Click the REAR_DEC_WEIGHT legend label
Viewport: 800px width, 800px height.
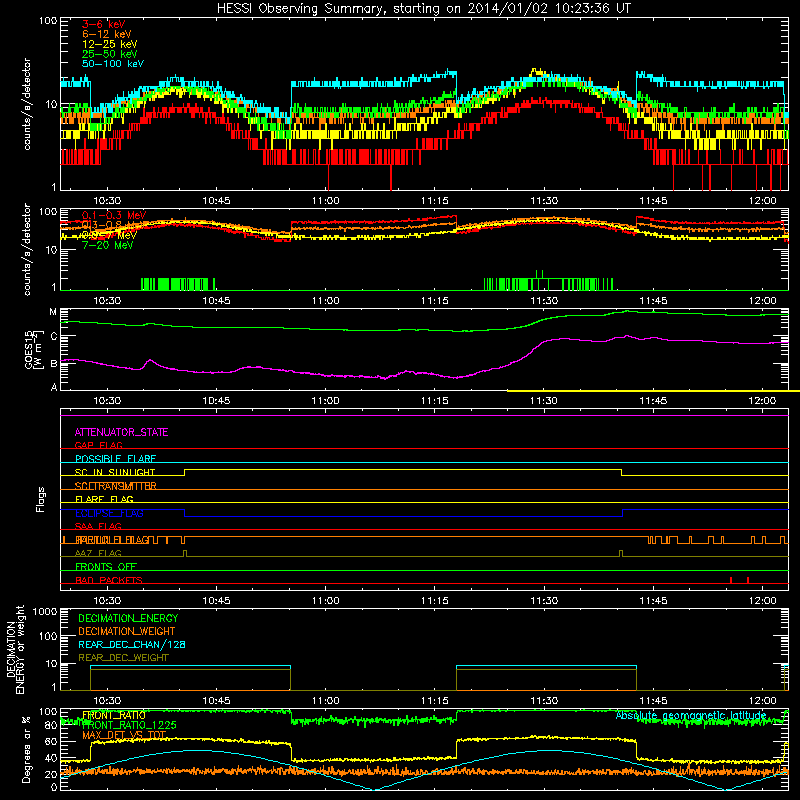click(x=123, y=658)
